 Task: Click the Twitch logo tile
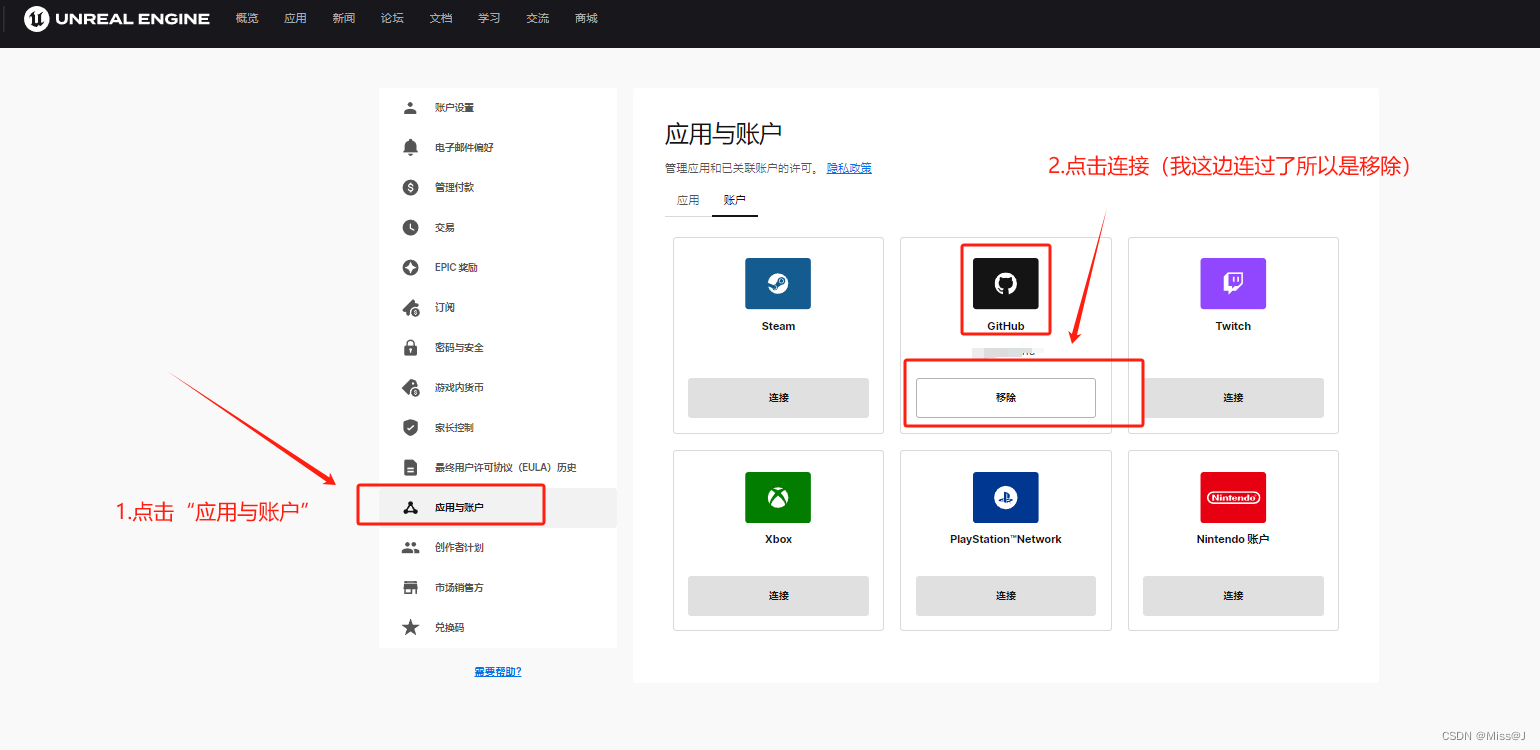coord(1233,283)
